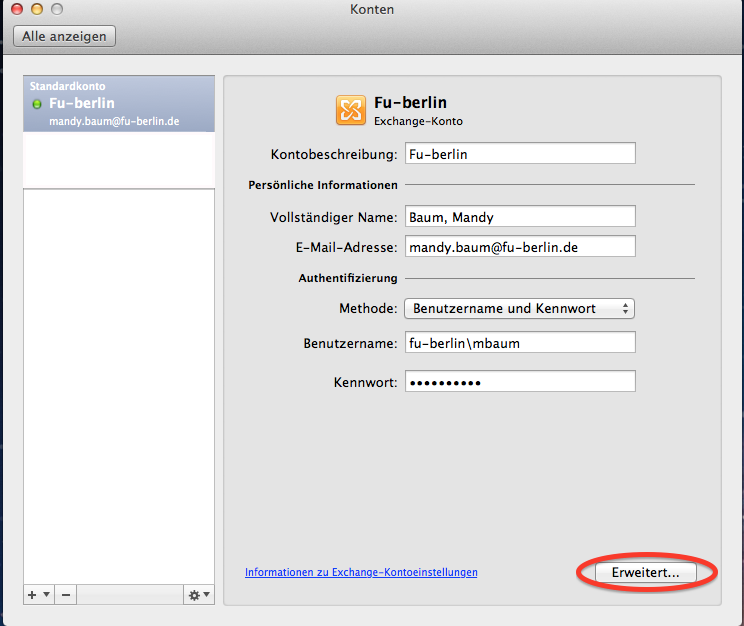Viewport: 744px width, 626px height.
Task: Click the Konten window title bar
Action: (372, 10)
